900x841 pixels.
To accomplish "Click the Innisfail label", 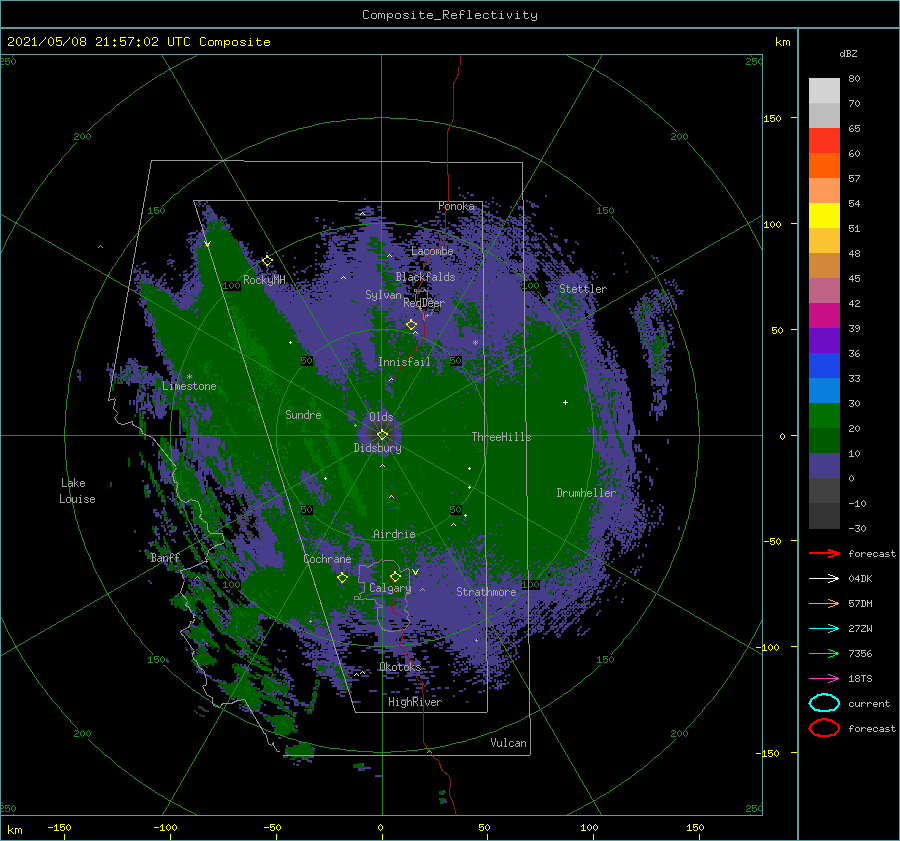I will [x=404, y=362].
